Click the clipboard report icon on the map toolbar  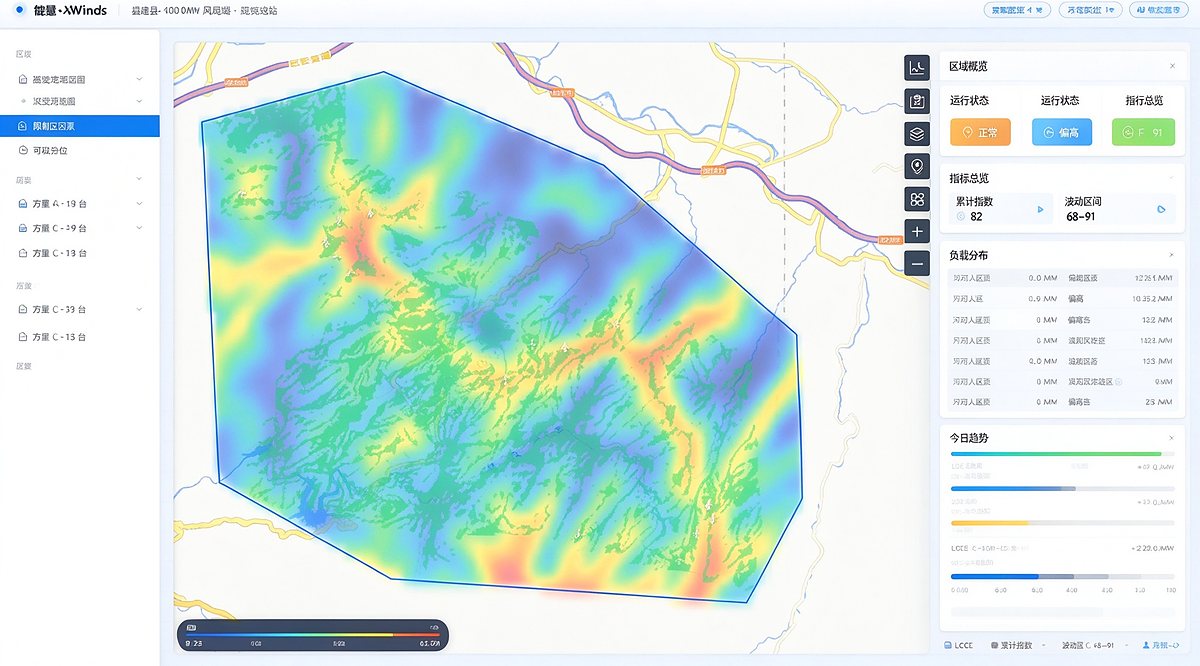point(917,101)
